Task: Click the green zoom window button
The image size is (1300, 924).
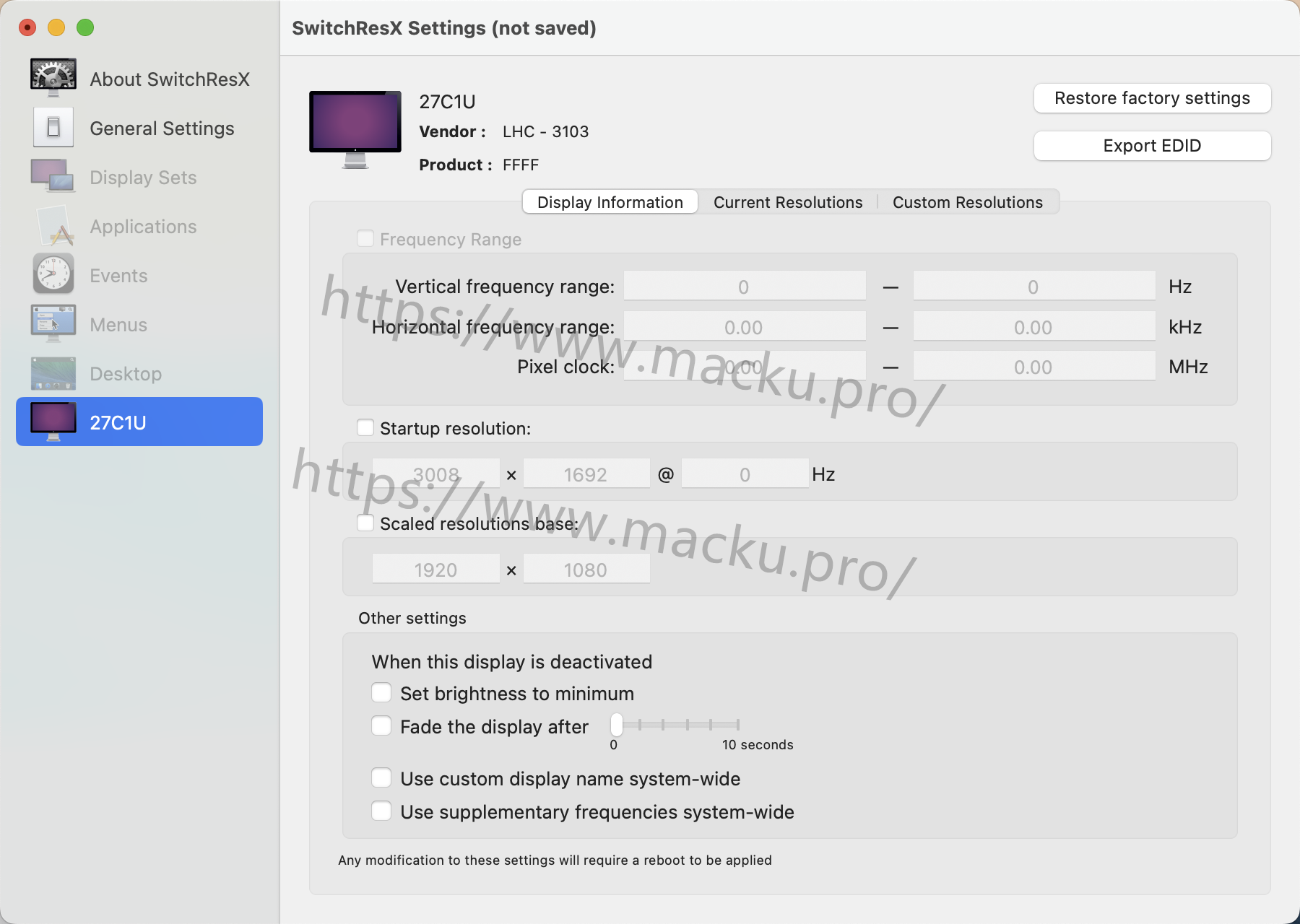Action: point(85,27)
